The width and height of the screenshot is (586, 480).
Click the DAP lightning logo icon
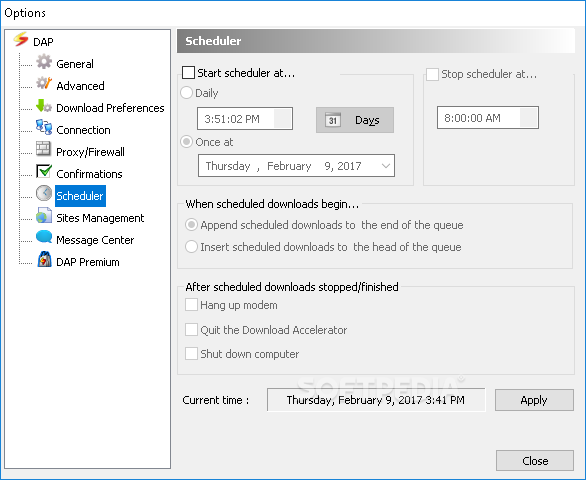coord(21,39)
